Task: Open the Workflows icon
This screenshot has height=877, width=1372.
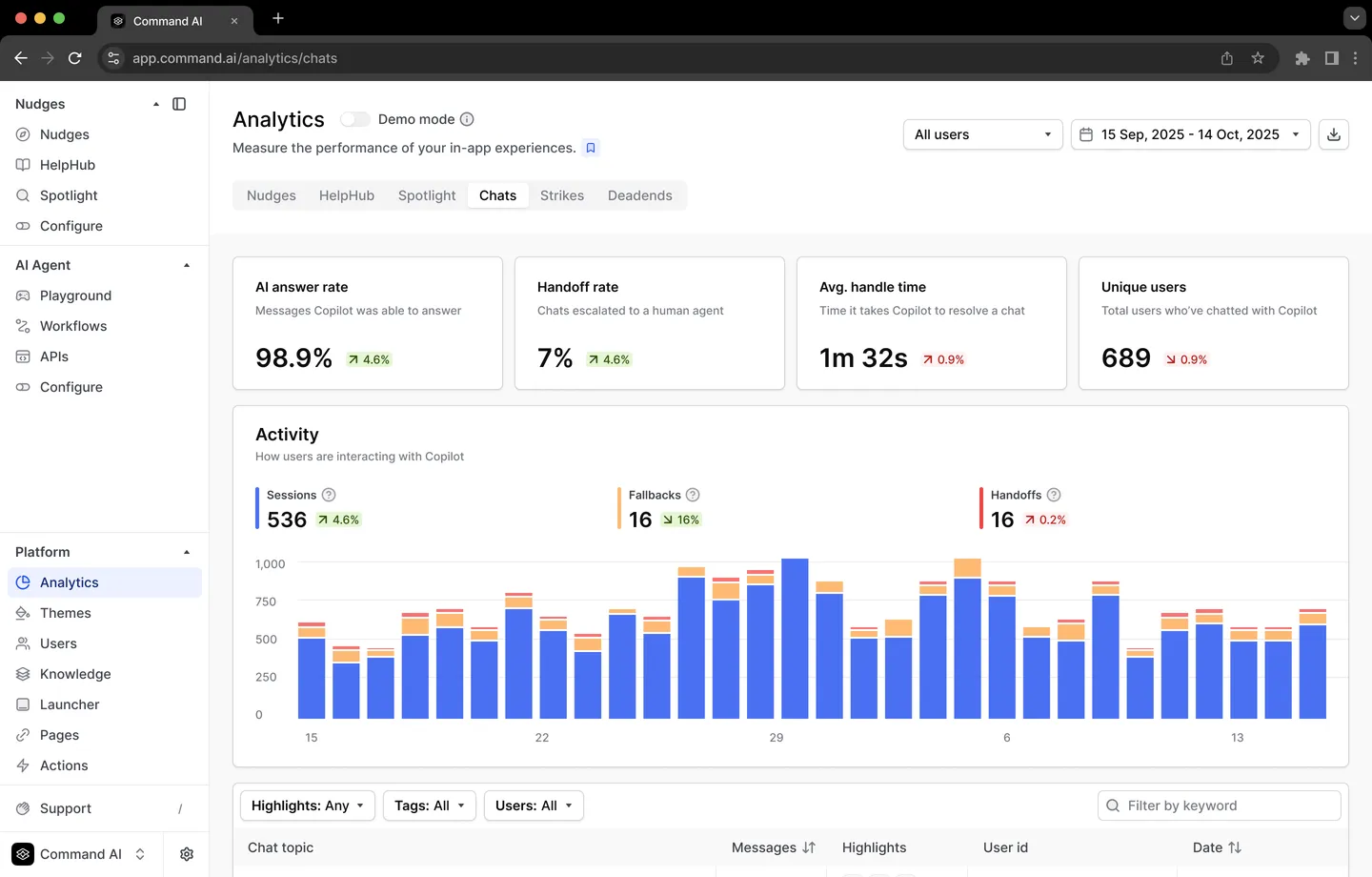Action: (x=23, y=326)
